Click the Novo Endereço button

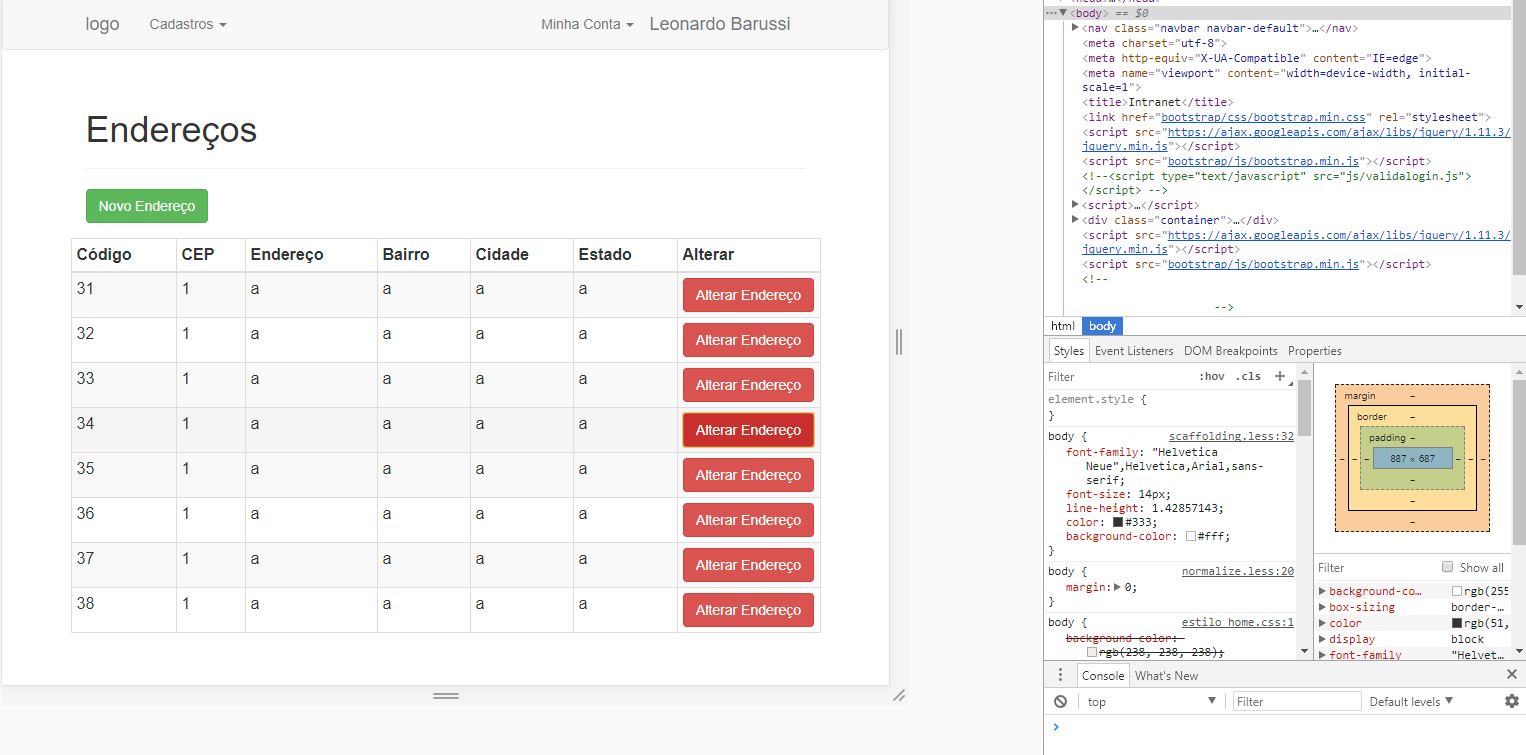[147, 206]
